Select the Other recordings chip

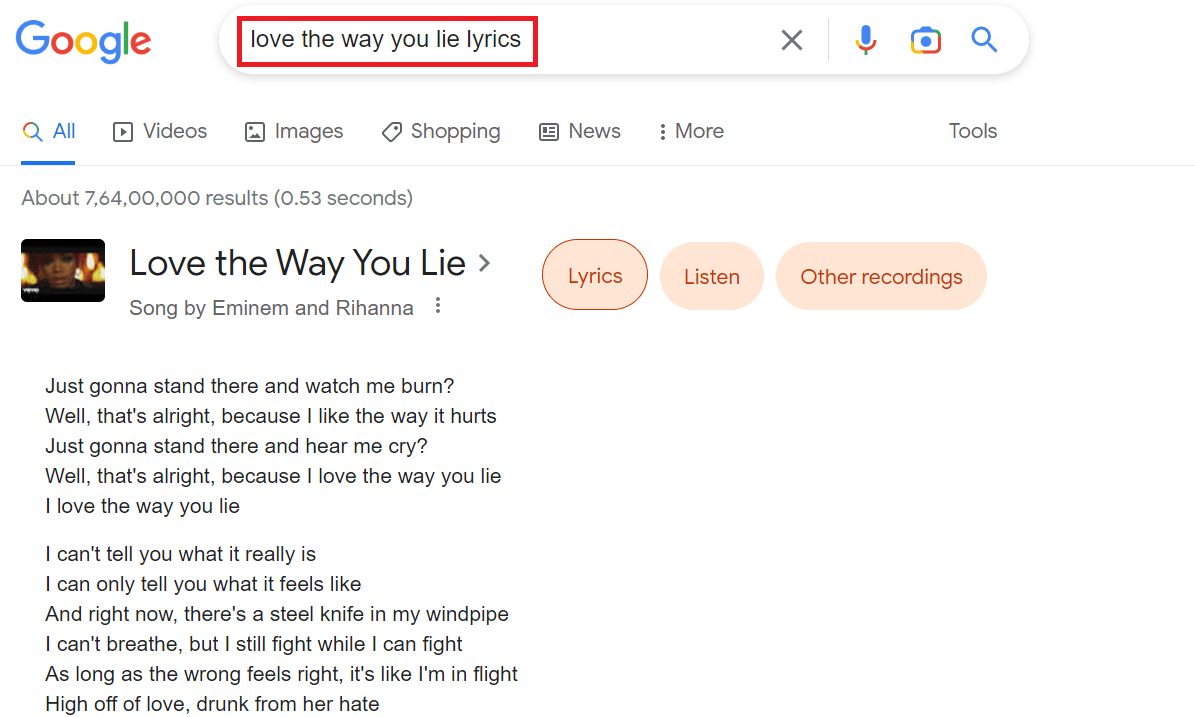pos(881,275)
